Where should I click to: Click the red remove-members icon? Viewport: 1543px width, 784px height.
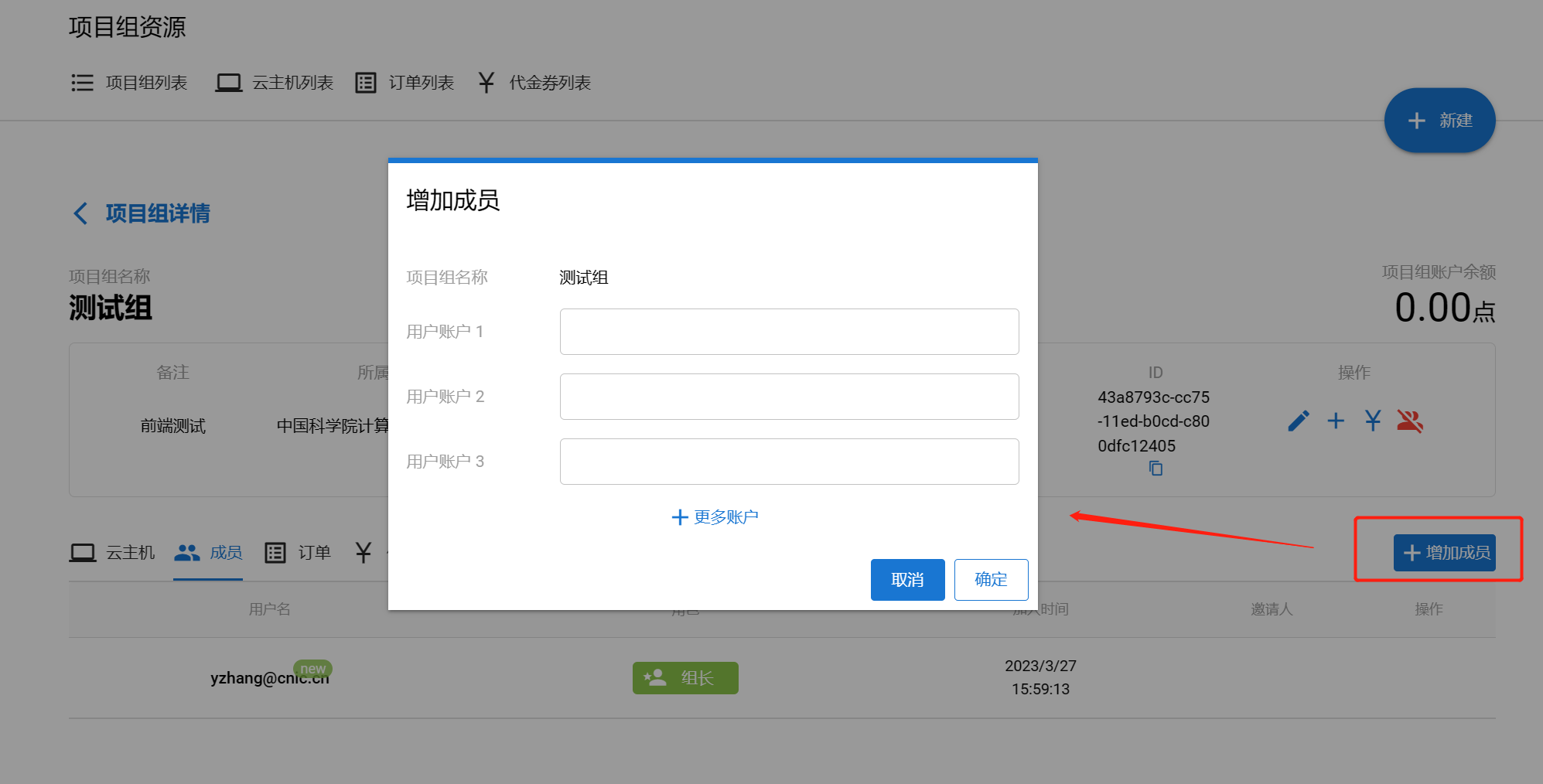[x=1410, y=421]
